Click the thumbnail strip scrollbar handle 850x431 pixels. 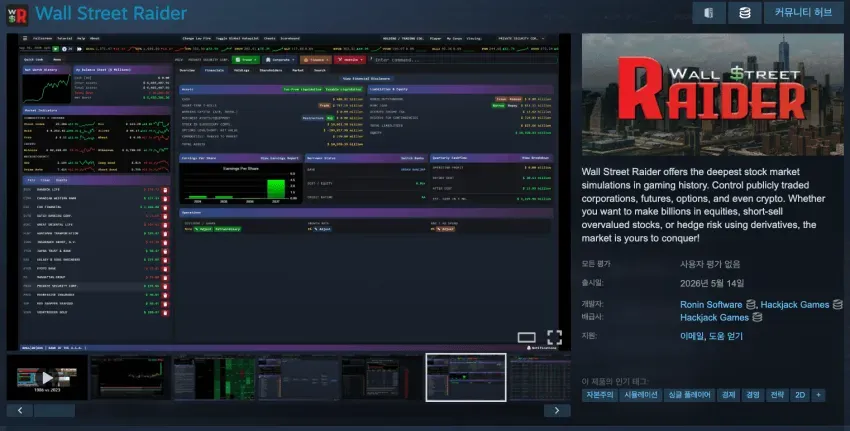click(x=54, y=410)
